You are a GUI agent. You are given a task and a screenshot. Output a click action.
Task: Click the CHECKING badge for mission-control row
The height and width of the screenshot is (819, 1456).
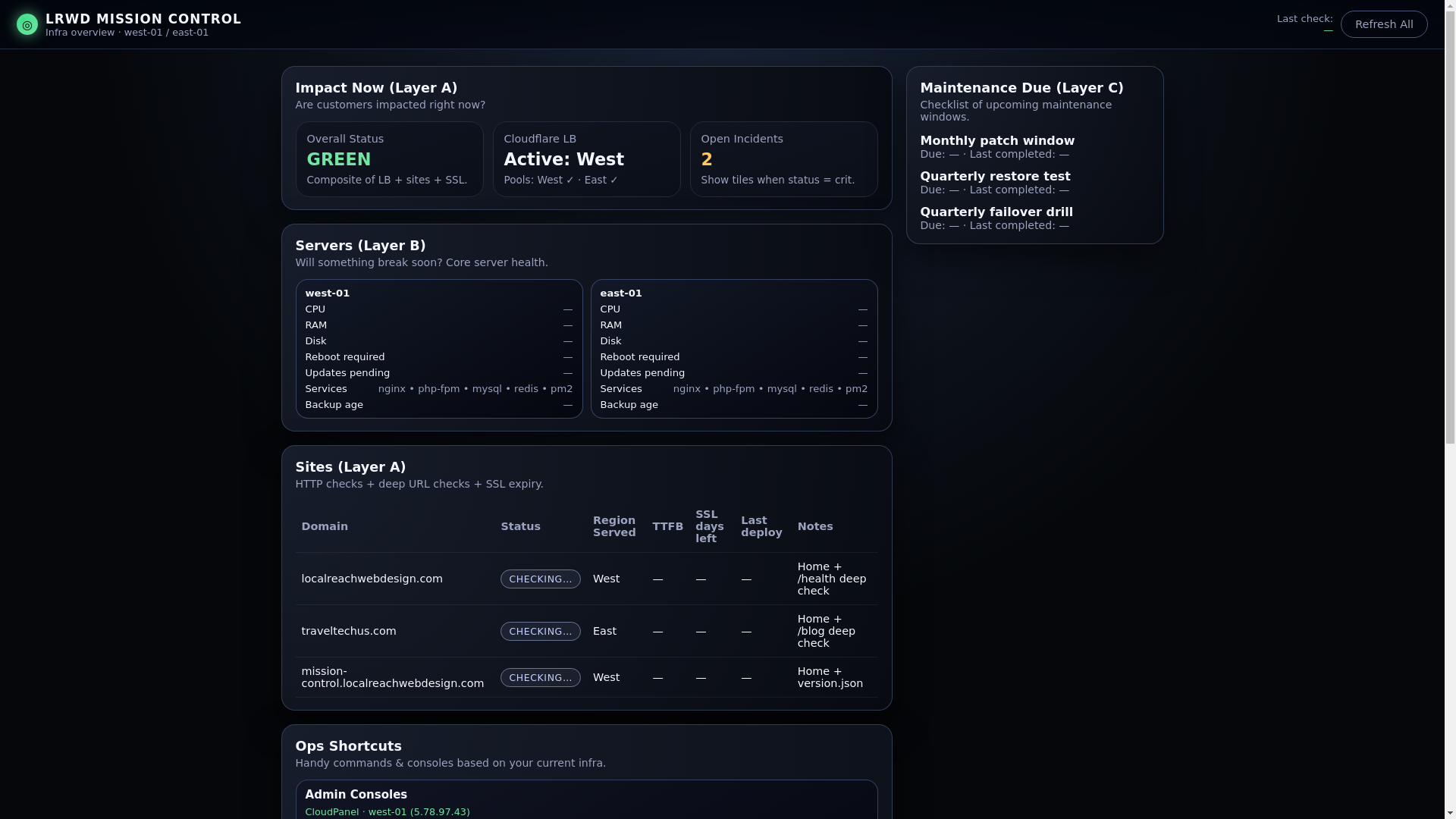[x=541, y=677]
